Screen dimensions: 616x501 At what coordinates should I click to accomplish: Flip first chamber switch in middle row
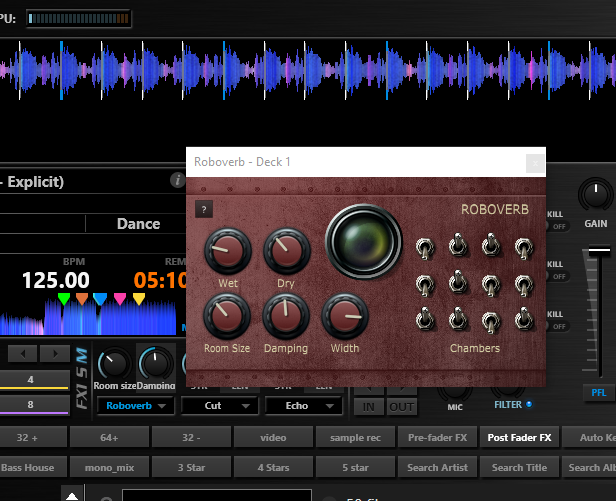425,285
